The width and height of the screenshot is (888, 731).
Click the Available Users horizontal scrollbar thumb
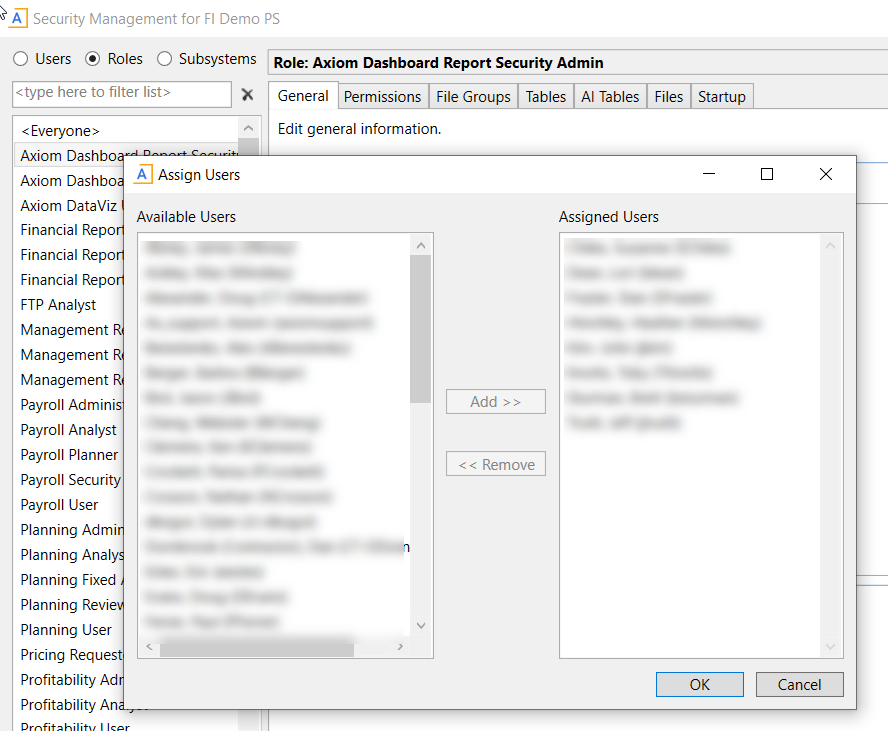[257, 647]
